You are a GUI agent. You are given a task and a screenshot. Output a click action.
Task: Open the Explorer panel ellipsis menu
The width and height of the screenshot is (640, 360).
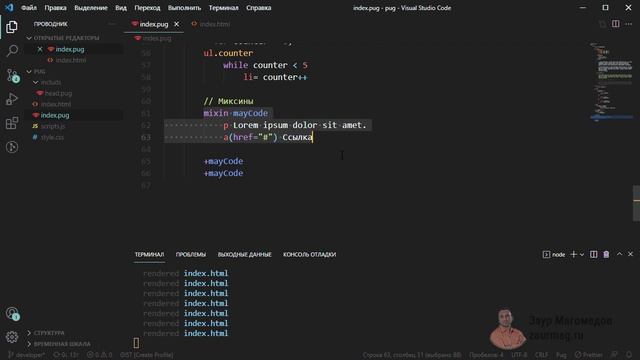tap(112, 24)
